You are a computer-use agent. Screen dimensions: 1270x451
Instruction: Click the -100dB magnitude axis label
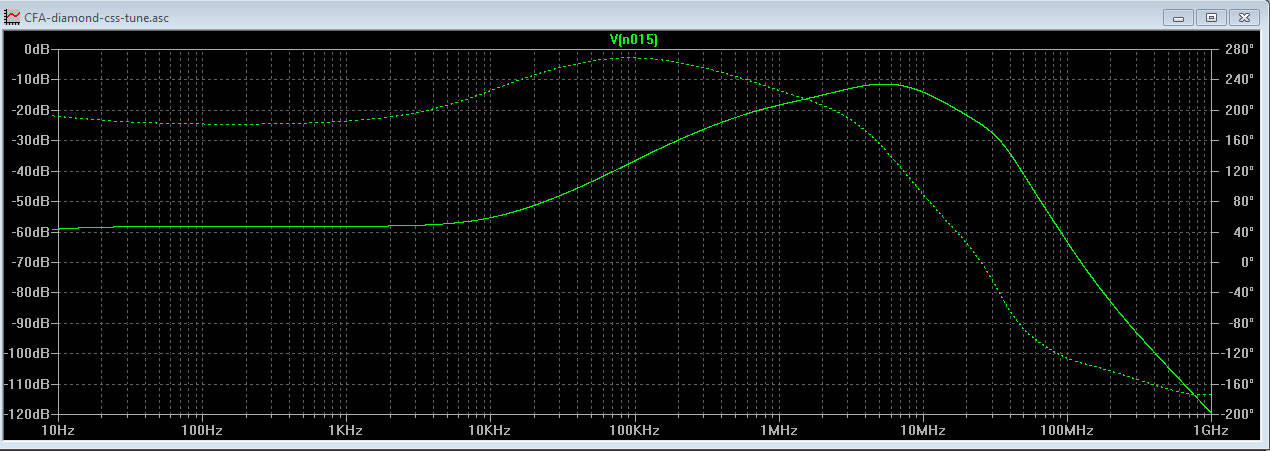tap(28, 354)
